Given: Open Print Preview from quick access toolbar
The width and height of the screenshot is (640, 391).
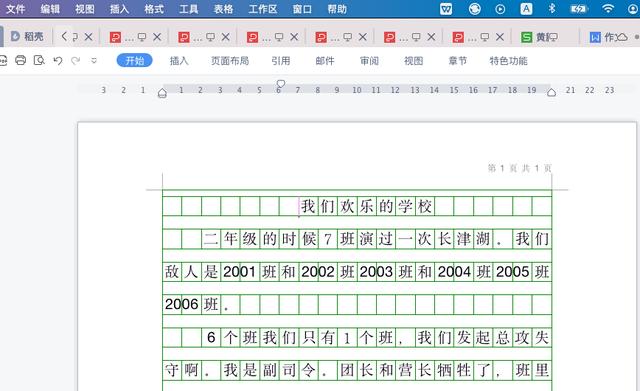Looking at the screenshot, I should [39, 60].
